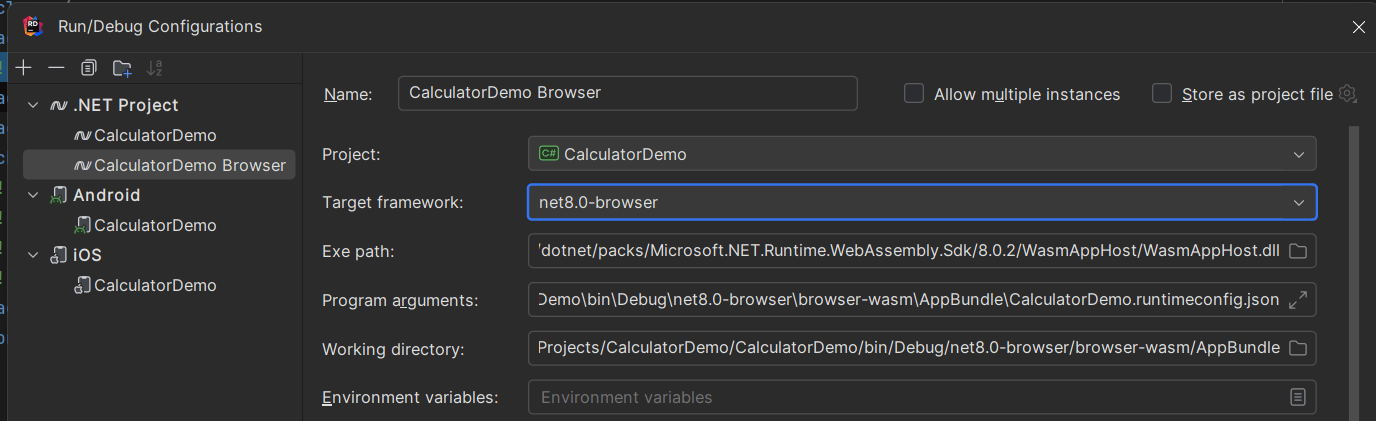This screenshot has width=1376, height=421.
Task: Select CalculatorDemo under Android
Action: point(155,225)
